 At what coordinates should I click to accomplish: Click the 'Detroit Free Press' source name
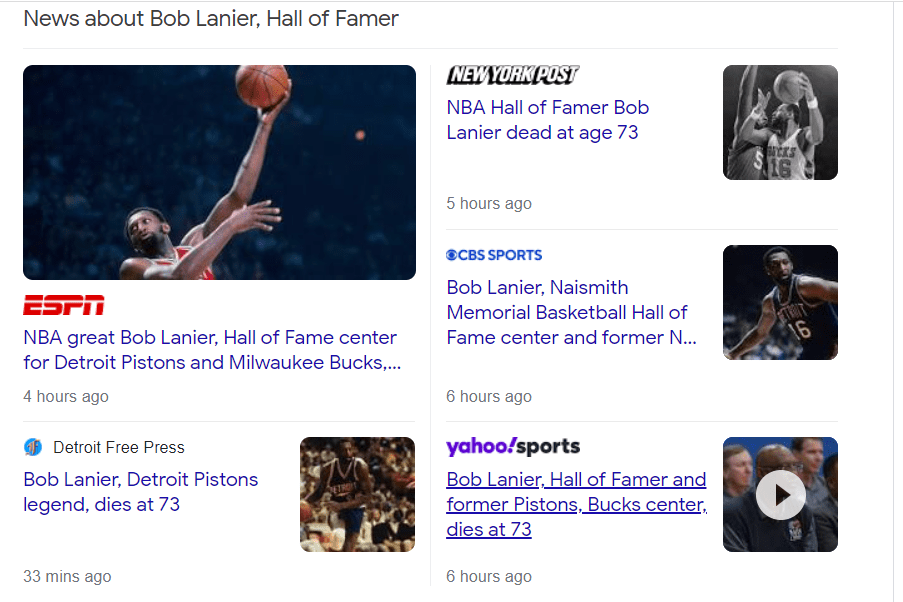pyautogui.click(x=118, y=447)
